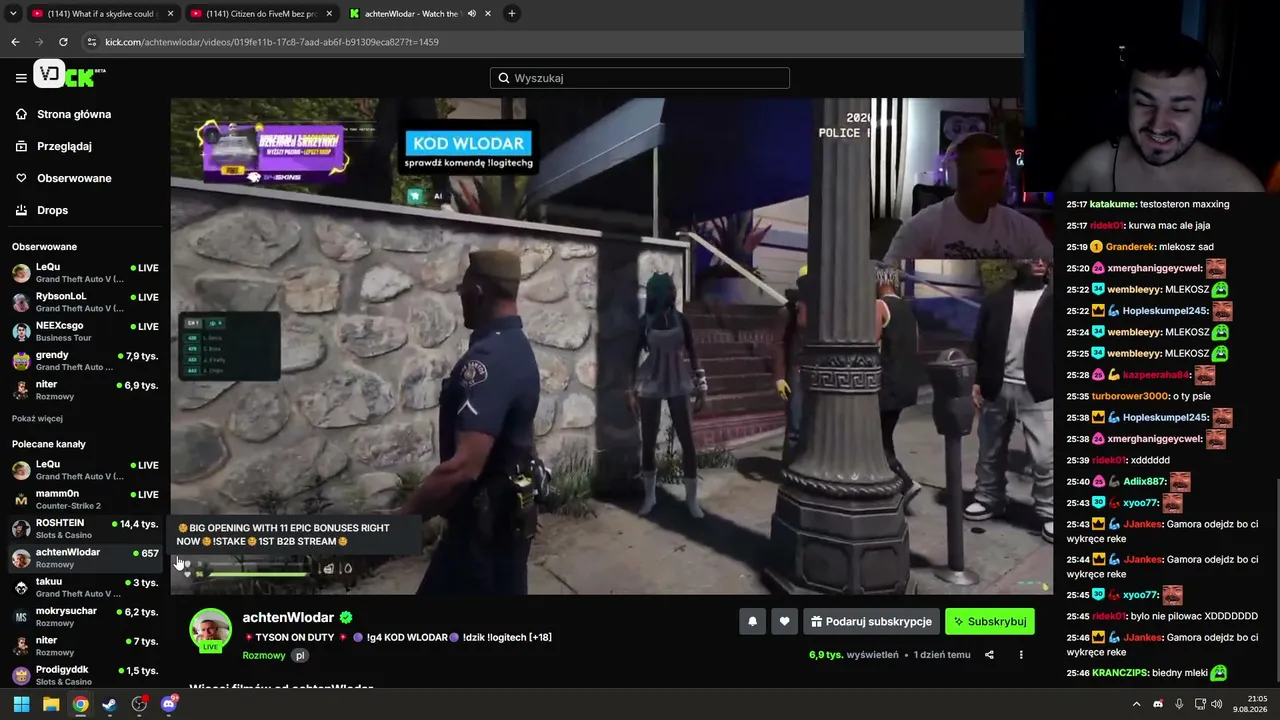This screenshot has height=720, width=1280.
Task: Expand followed list with Pokaż więcej
Action: point(37,418)
